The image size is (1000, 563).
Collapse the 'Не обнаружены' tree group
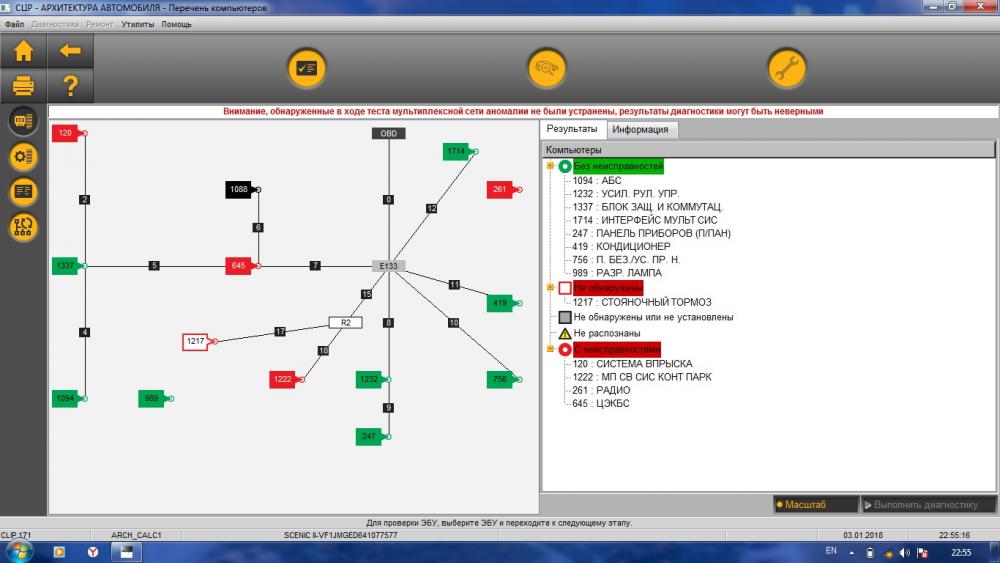pyautogui.click(x=550, y=288)
